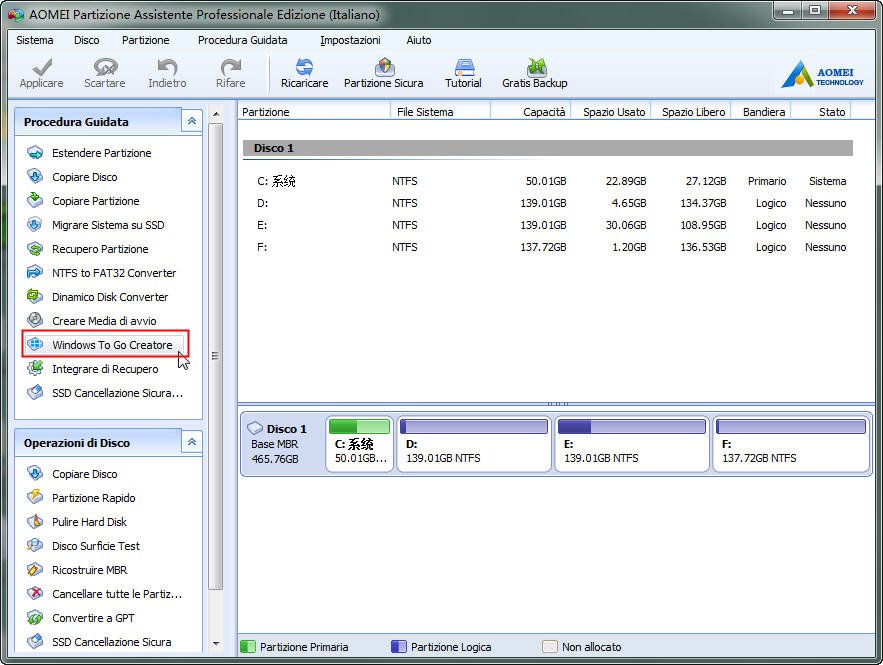Click the sidebar vertical scrollbar thumb

[x=216, y=356]
